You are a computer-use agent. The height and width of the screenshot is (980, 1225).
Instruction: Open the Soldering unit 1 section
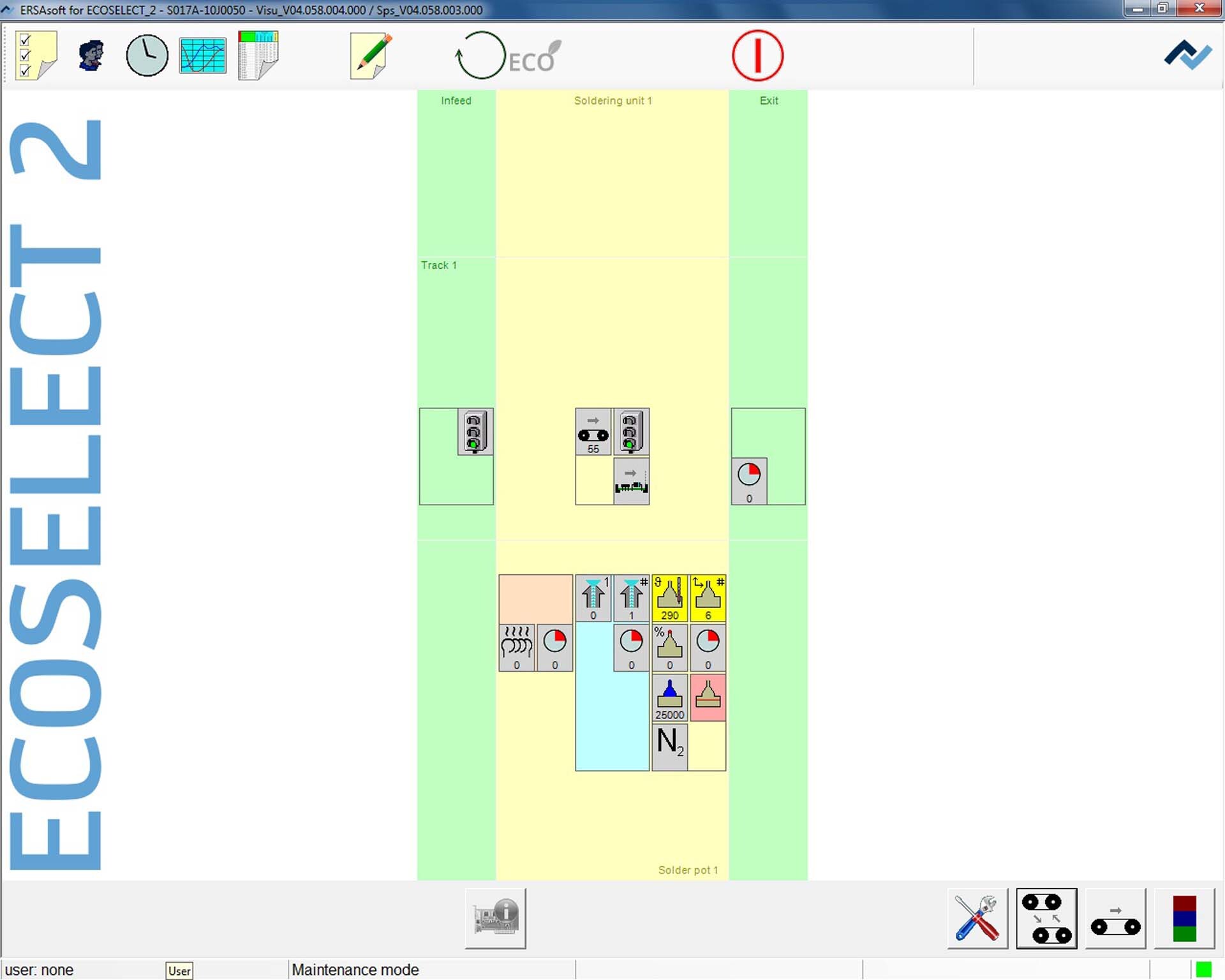click(x=612, y=100)
